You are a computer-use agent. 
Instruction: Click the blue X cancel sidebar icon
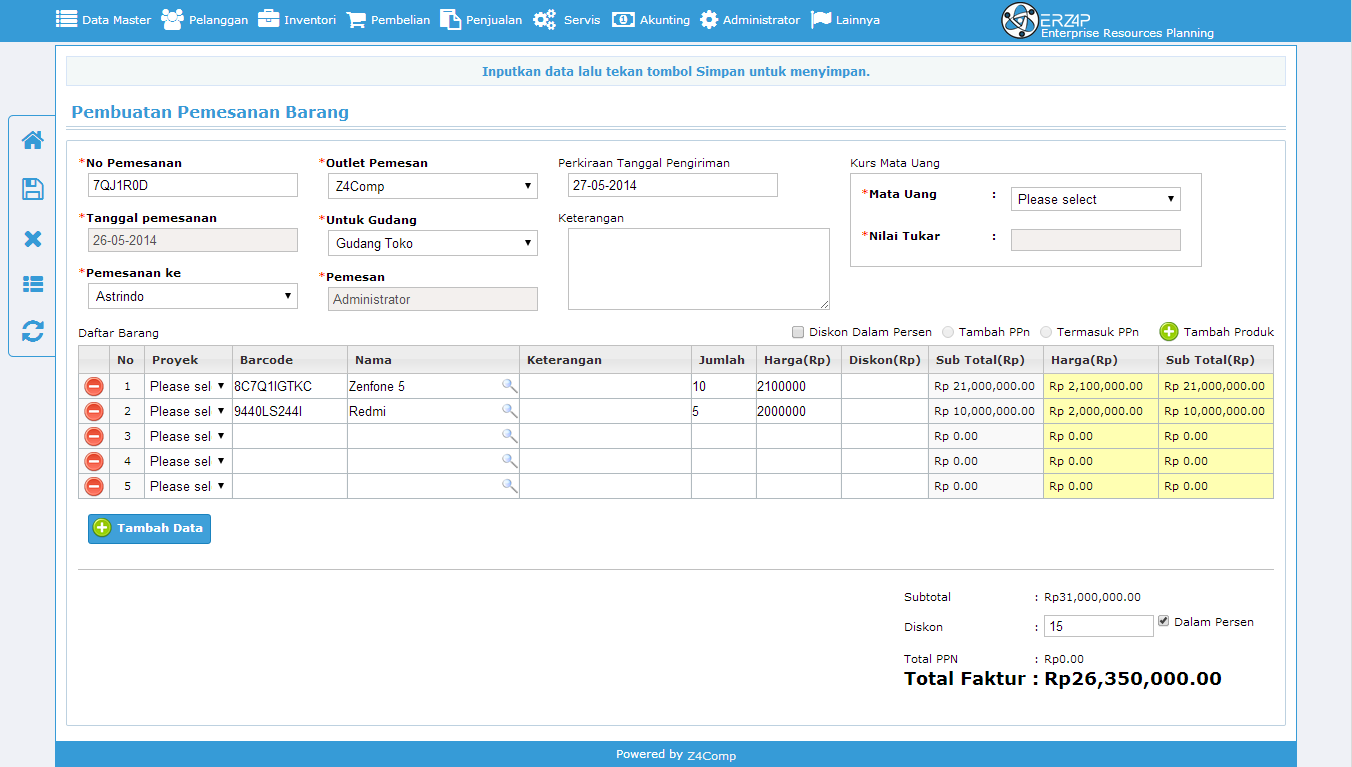click(33, 238)
